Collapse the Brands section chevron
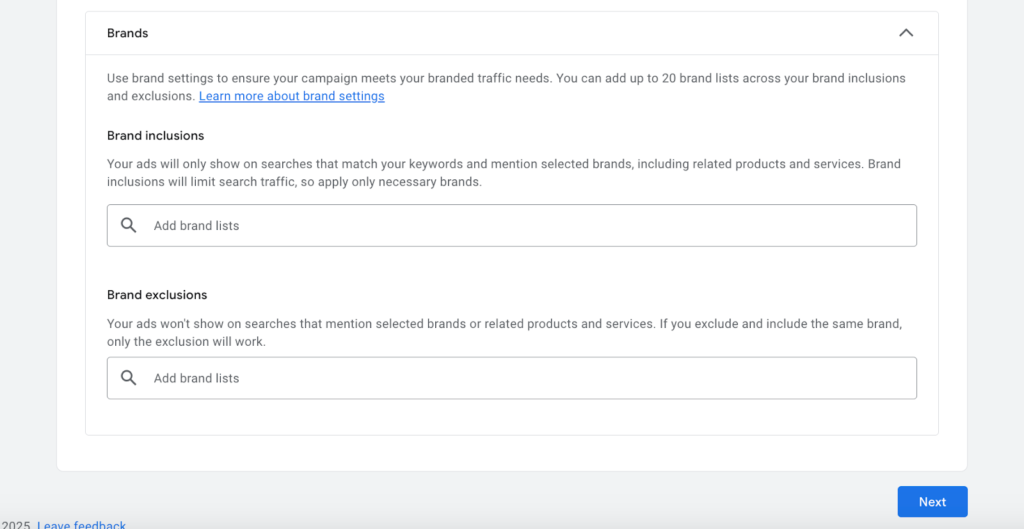Viewport: 1024px width, 529px height. pos(905,33)
